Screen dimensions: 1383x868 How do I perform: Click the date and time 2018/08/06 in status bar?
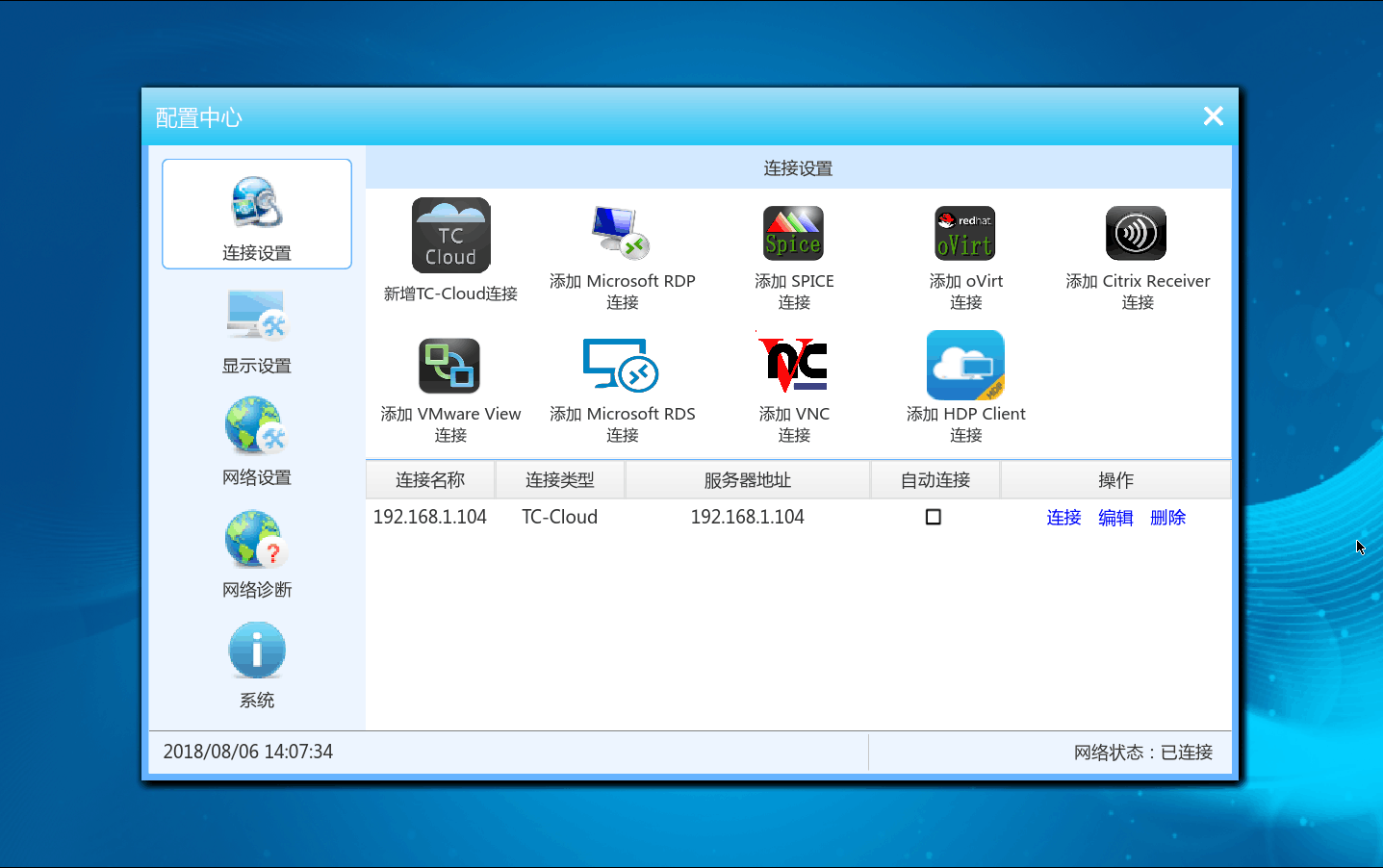coord(248,752)
